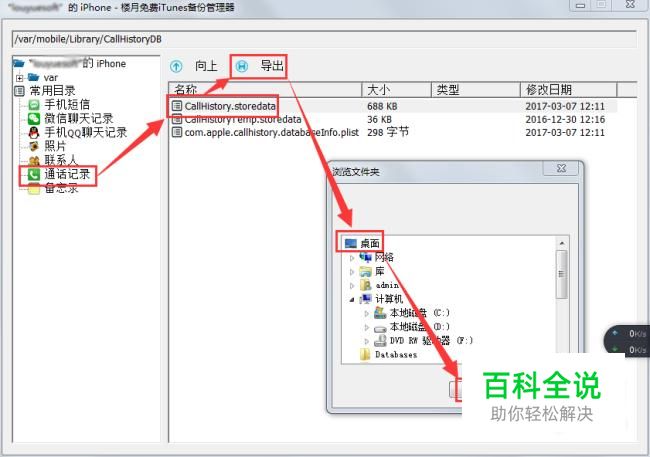Screen dimensions: 650x457
Task: Click the 常用目录 list icon
Action: (19, 91)
